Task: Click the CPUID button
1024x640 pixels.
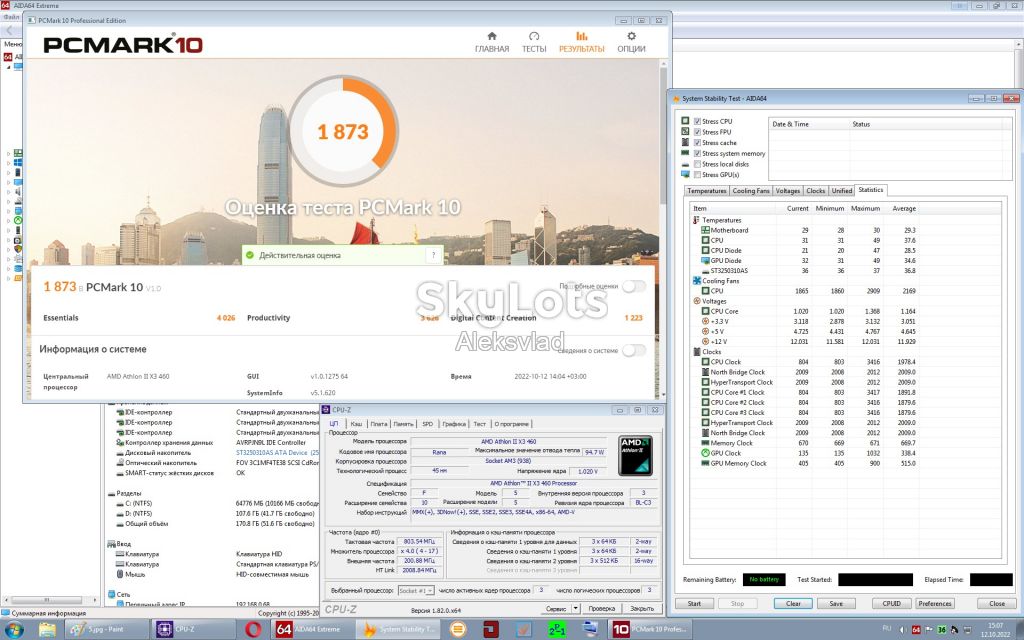Action: pyautogui.click(x=891, y=603)
